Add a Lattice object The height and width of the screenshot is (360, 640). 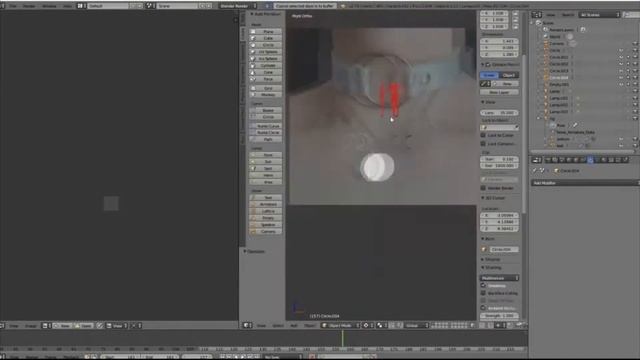tap(266, 211)
